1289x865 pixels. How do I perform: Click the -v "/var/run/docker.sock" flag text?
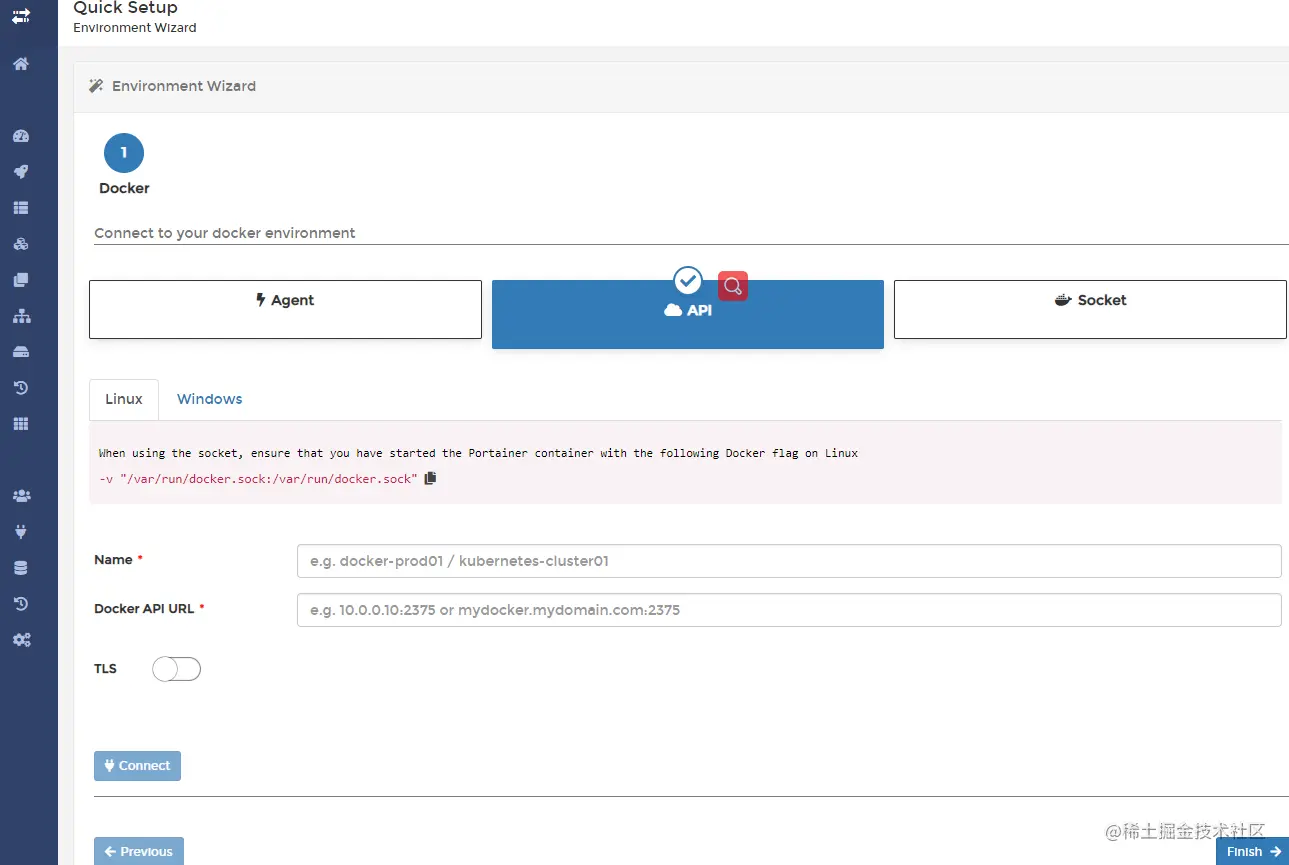tap(258, 479)
